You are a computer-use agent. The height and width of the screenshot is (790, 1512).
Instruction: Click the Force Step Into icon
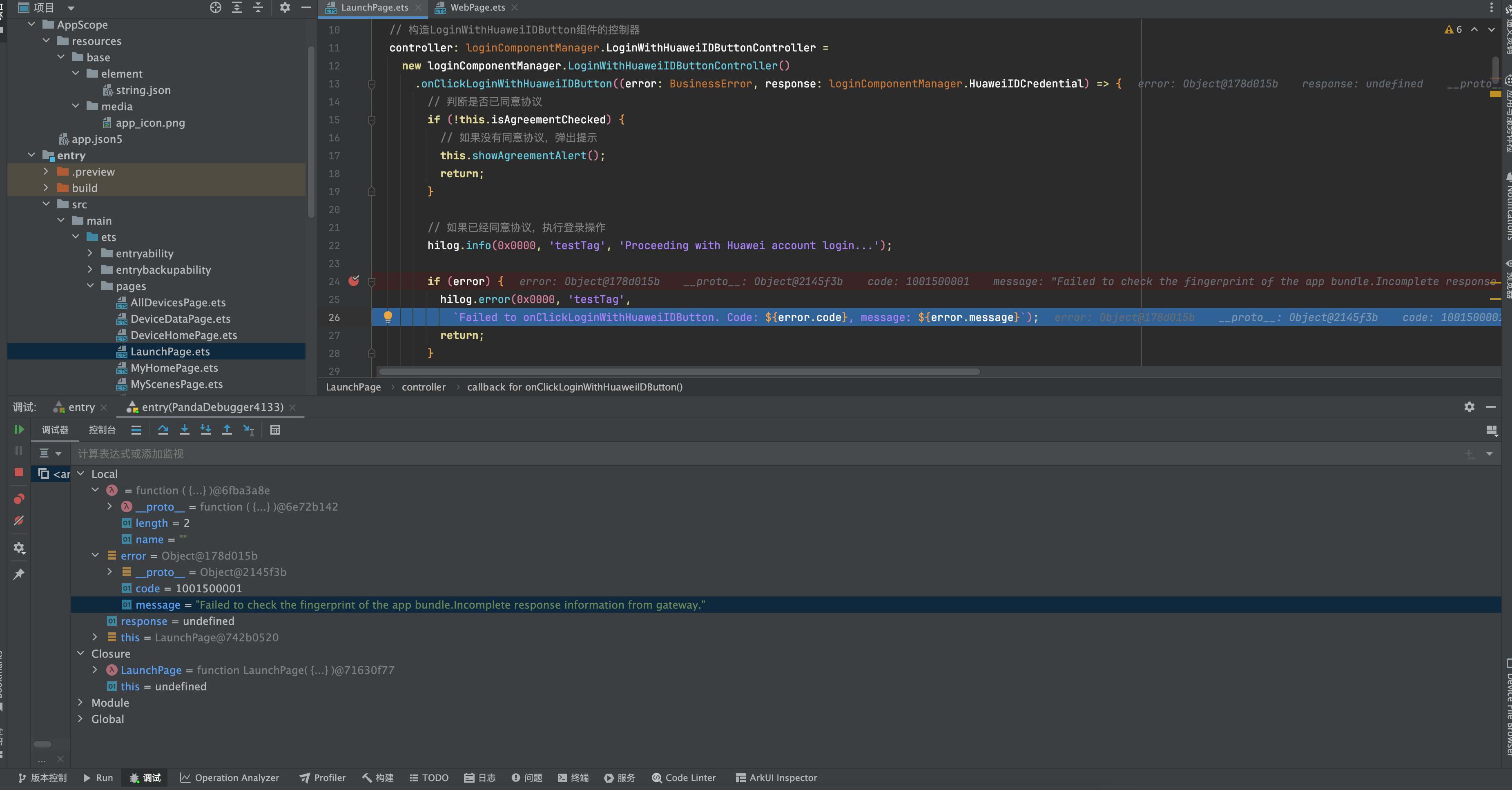pyautogui.click(x=205, y=430)
